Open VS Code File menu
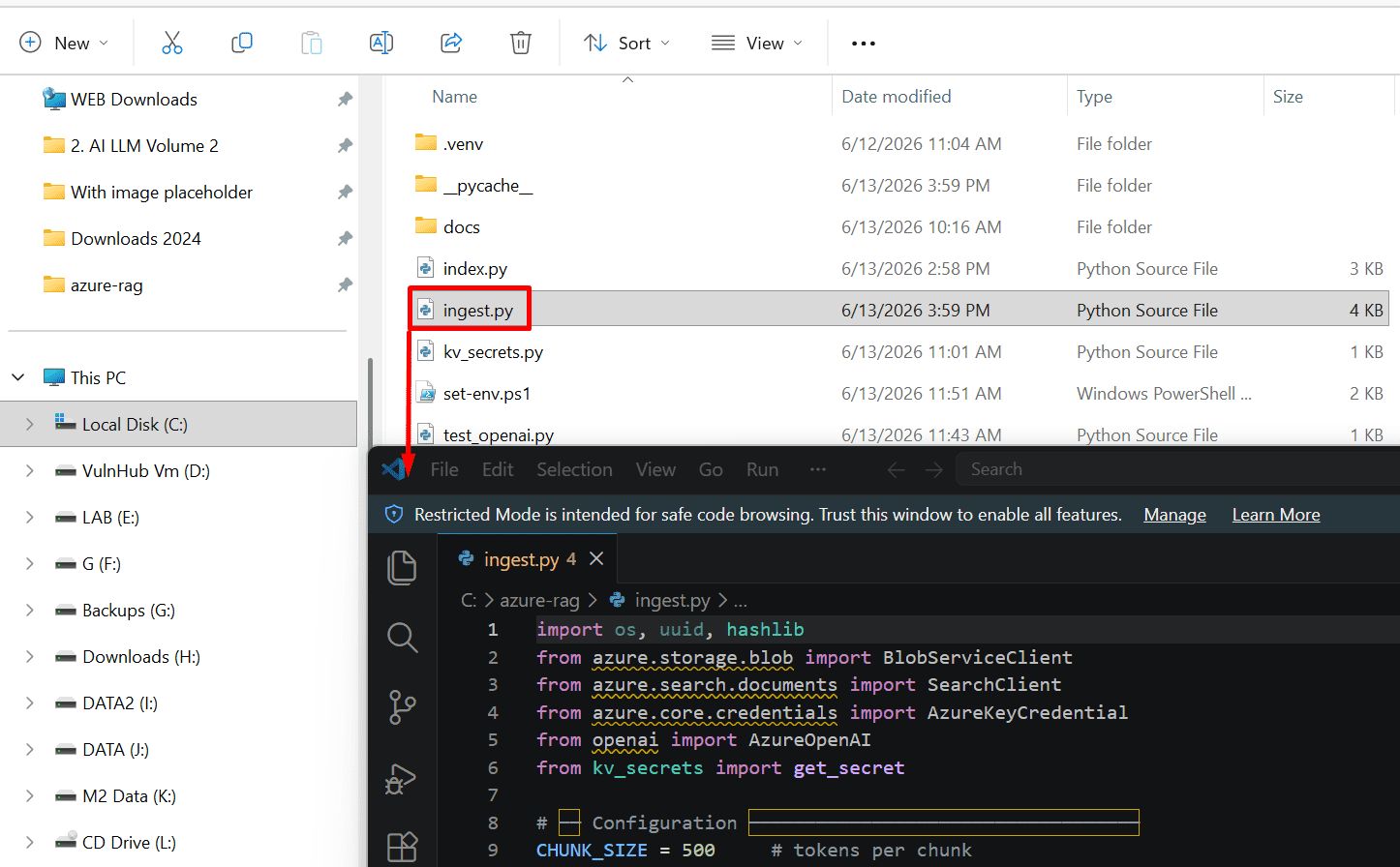Screen dimensions: 1400x867 (x=444, y=469)
